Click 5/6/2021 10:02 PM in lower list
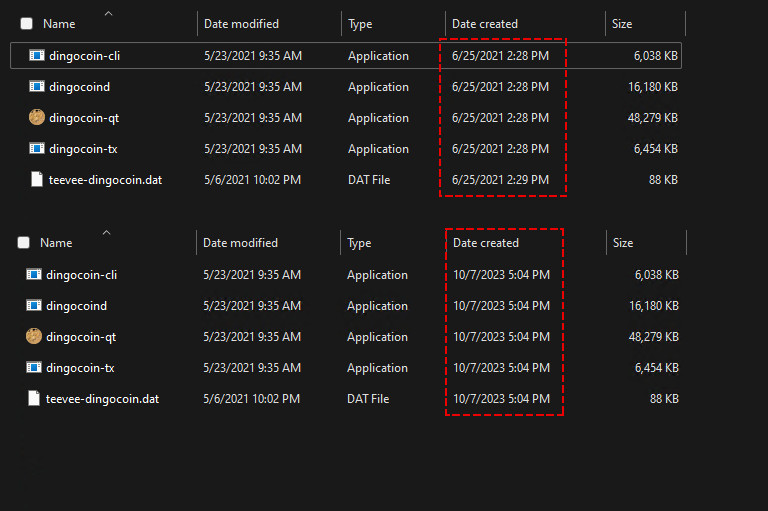Viewport: 768px width, 511px height. pos(251,399)
